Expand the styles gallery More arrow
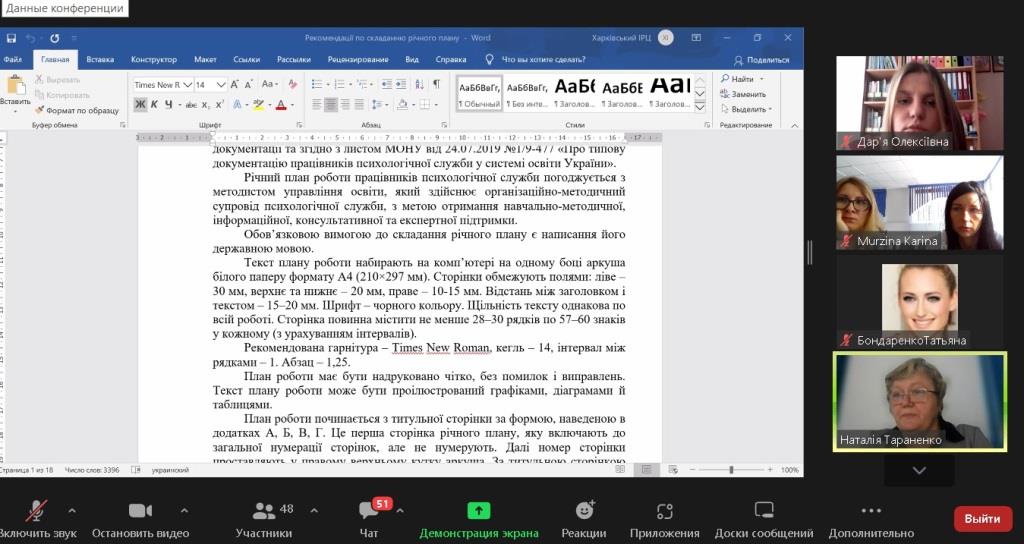1024x544 pixels. click(x=700, y=106)
